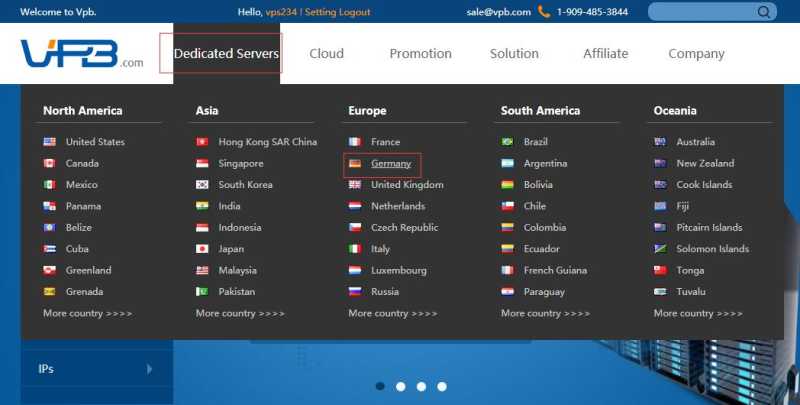Click the orange phone icon
The width and height of the screenshot is (800, 405).
tap(544, 11)
